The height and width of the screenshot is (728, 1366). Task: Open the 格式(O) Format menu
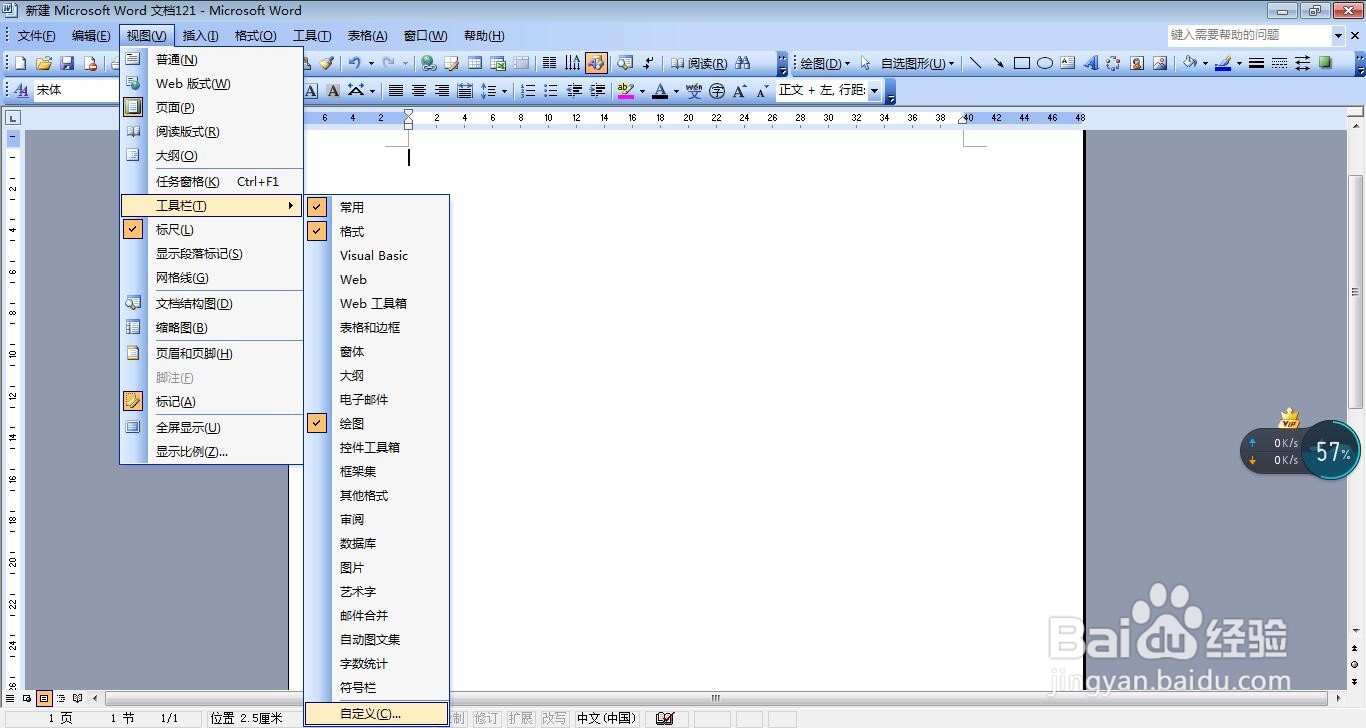pos(255,36)
